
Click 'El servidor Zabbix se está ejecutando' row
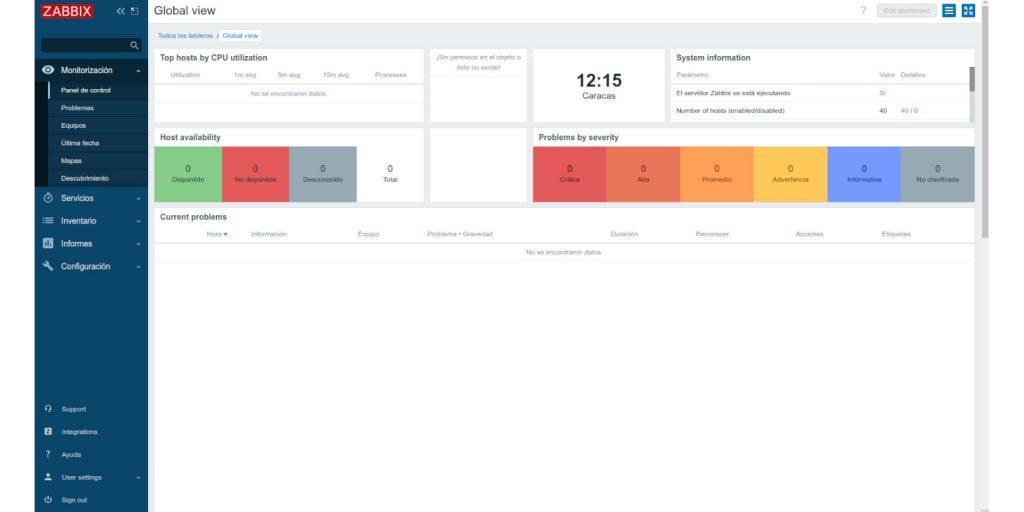[820, 93]
